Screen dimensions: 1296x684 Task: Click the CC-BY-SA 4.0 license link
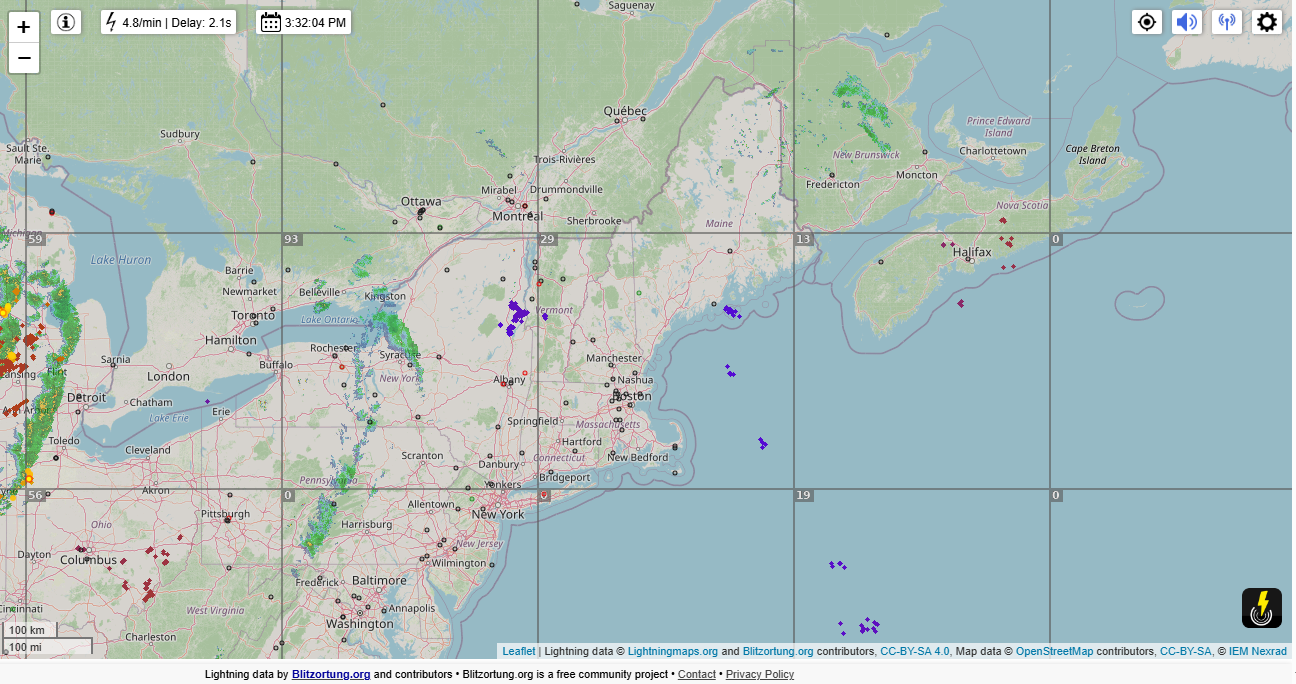(914, 651)
